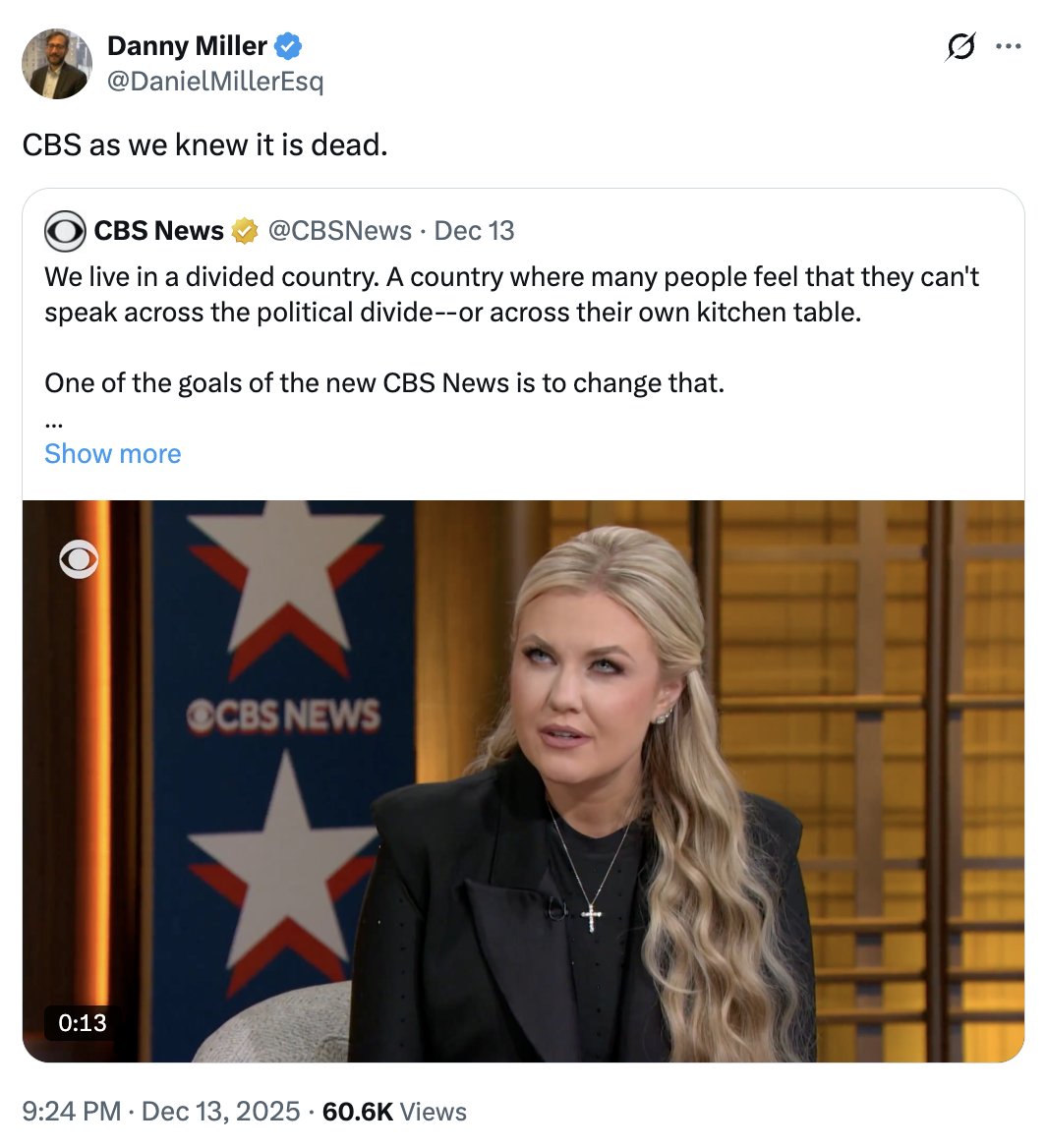
Task: Open the tweet options ellipsis menu
Action: point(1009,46)
